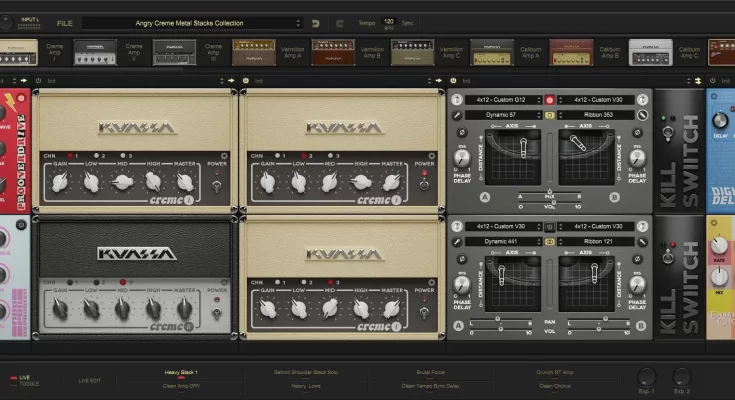Open the FILE menu

coord(65,23)
